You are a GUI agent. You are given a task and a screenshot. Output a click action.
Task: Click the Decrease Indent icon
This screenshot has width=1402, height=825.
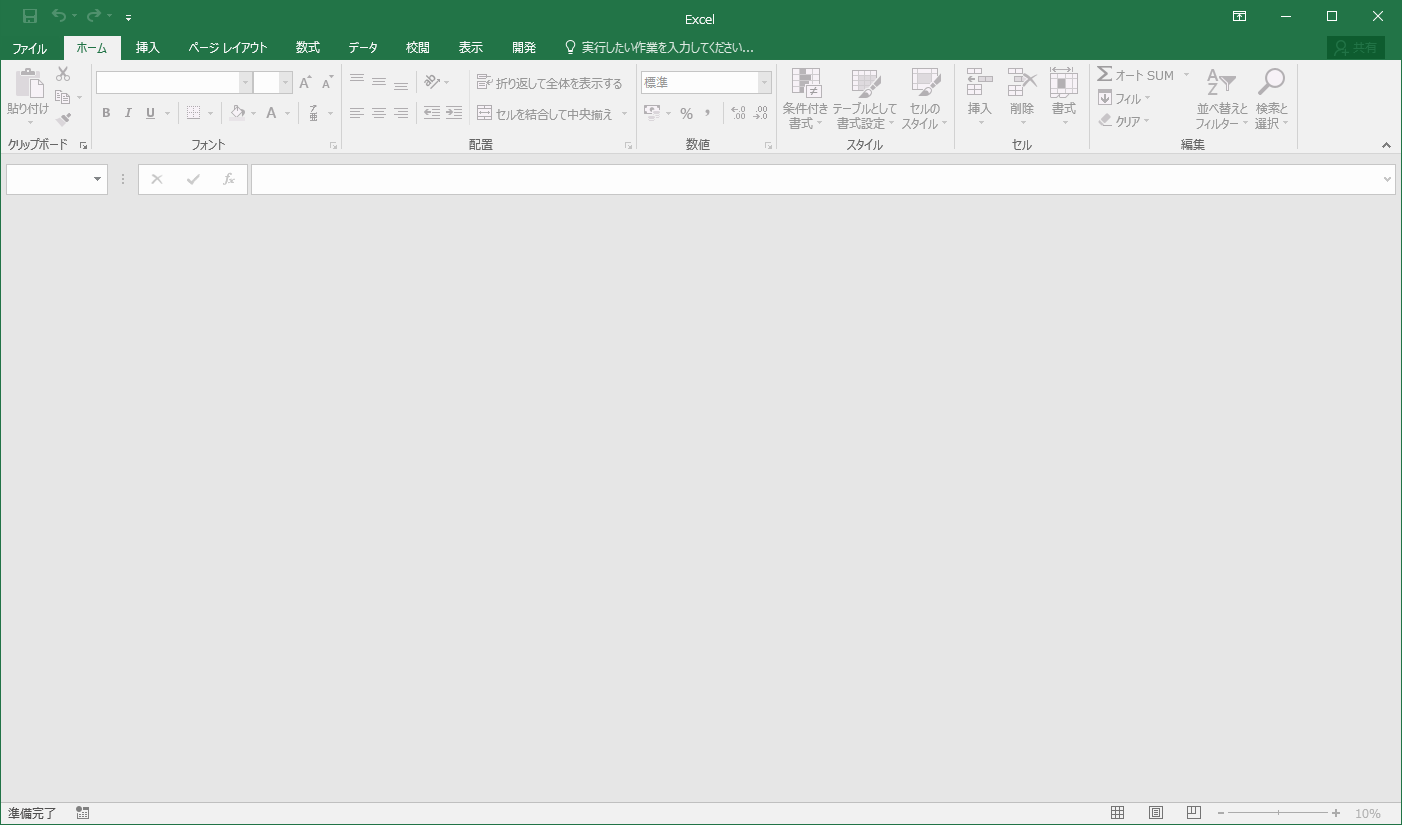tap(432, 113)
